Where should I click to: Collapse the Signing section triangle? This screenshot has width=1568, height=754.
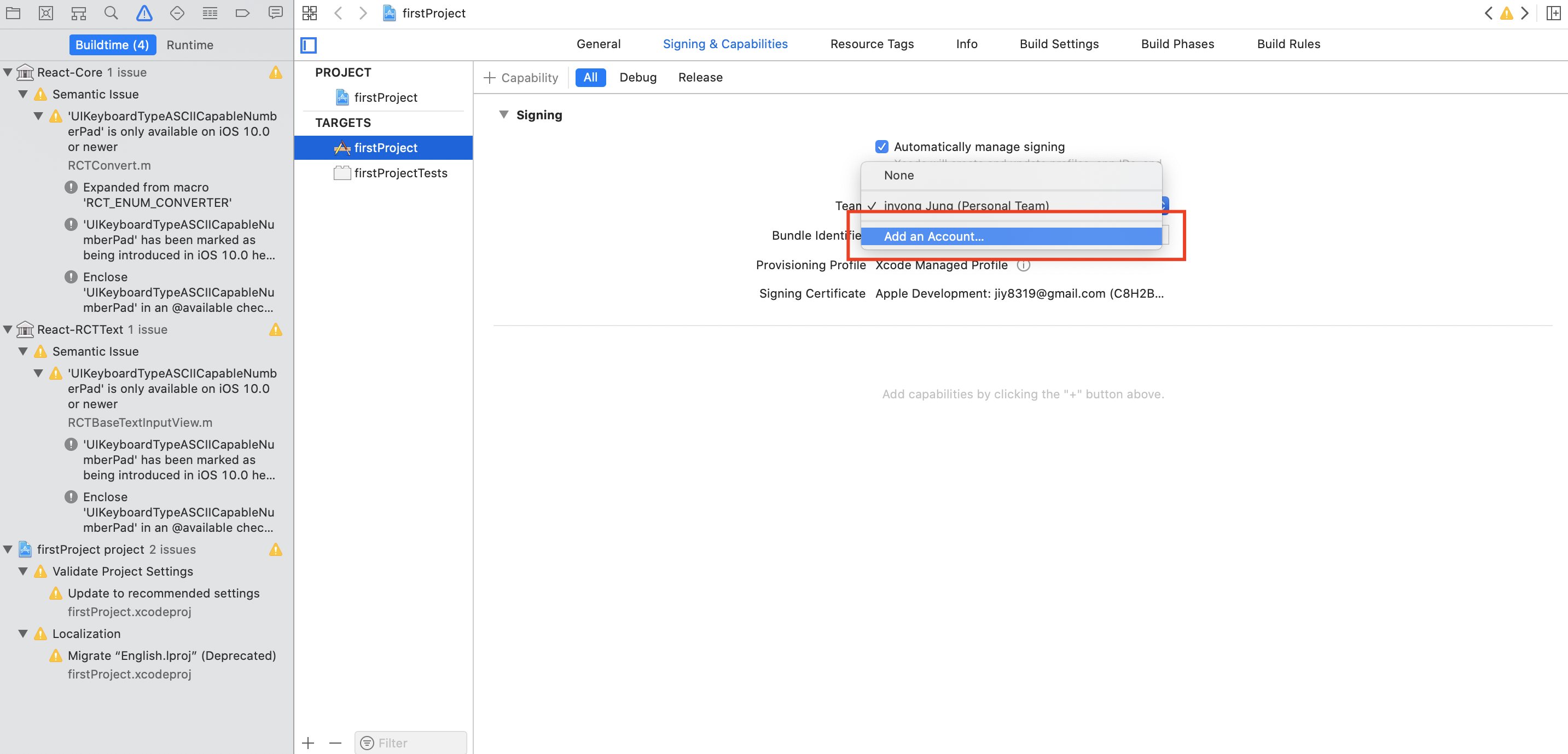(503, 115)
